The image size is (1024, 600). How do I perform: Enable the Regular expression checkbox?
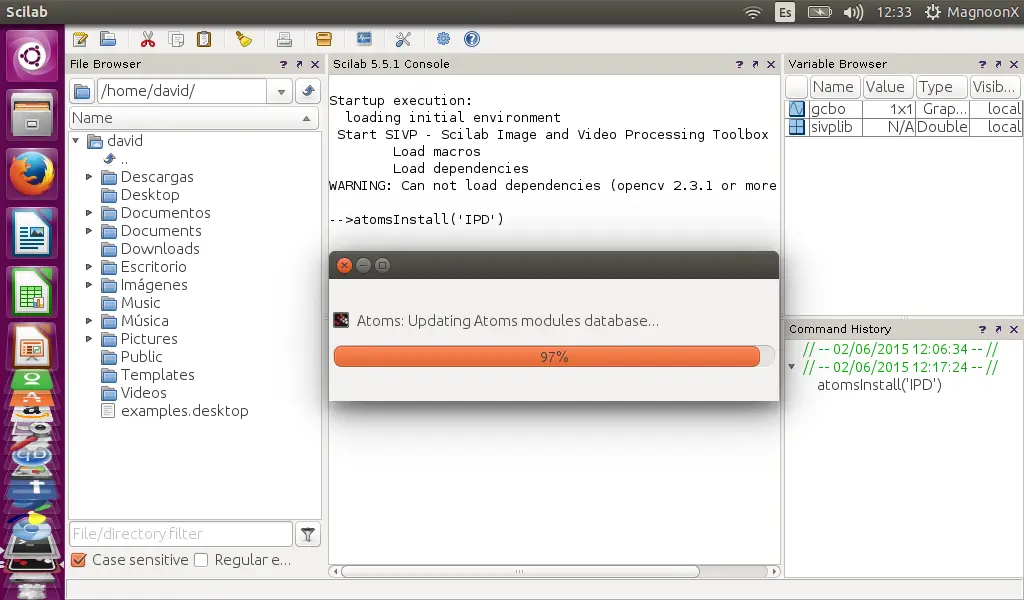point(201,560)
